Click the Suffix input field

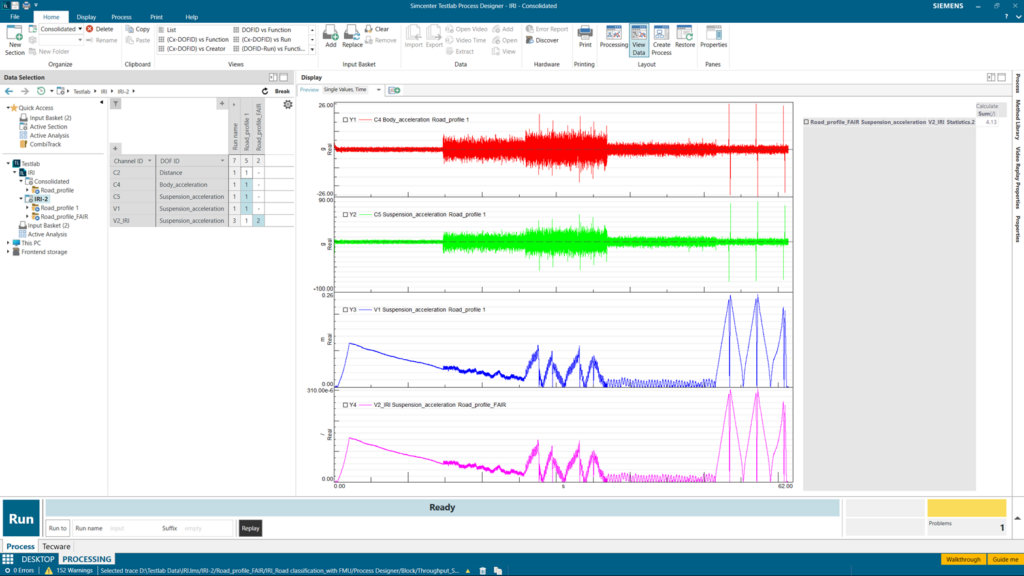pyautogui.click(x=207, y=528)
